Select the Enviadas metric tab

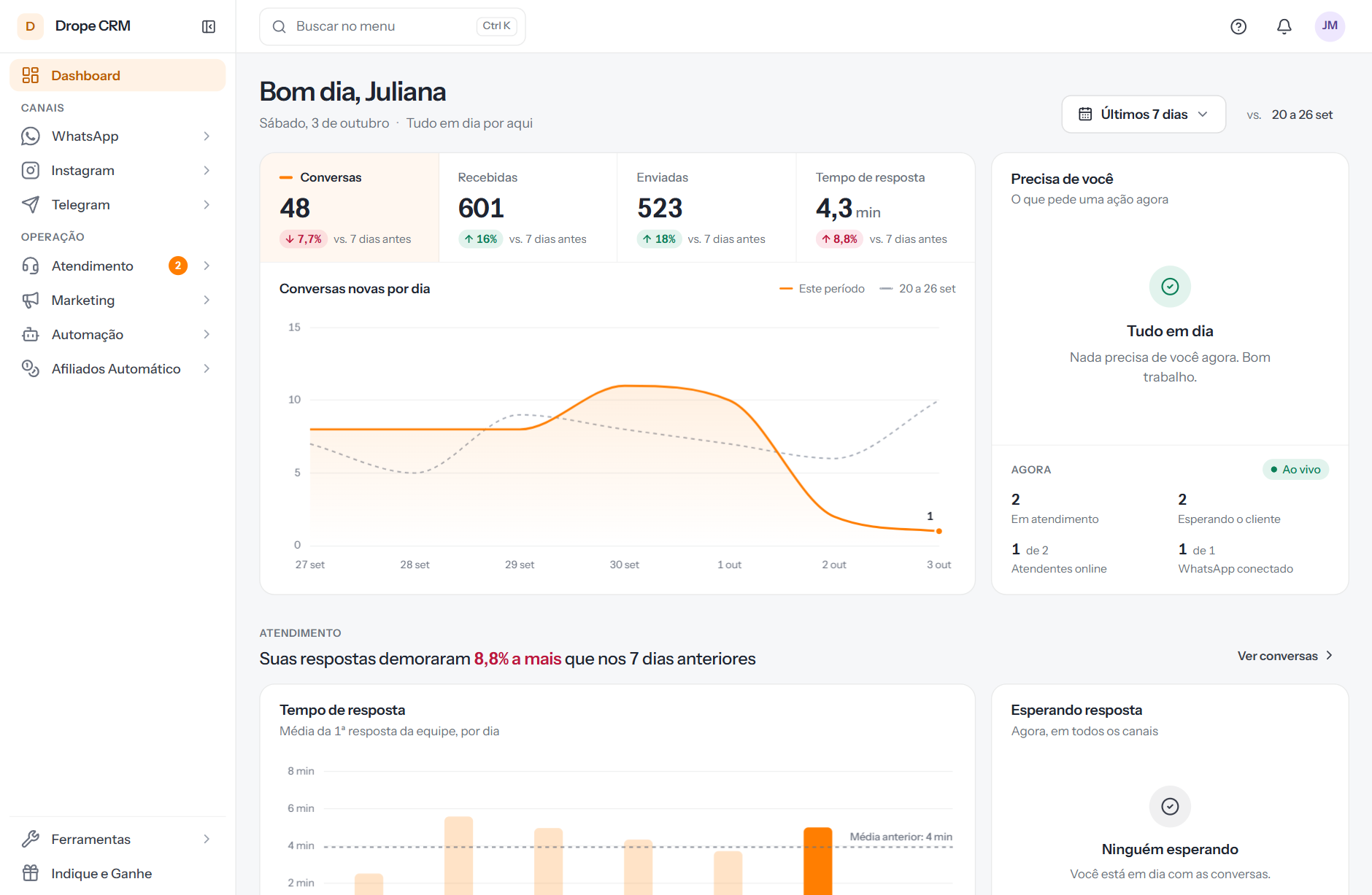[706, 208]
